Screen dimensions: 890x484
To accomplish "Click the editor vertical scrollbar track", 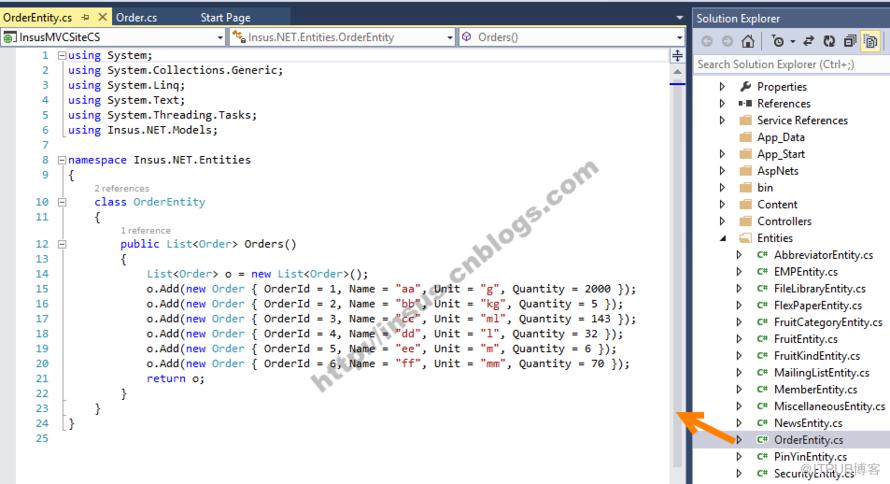I will pyautogui.click(x=677, y=272).
